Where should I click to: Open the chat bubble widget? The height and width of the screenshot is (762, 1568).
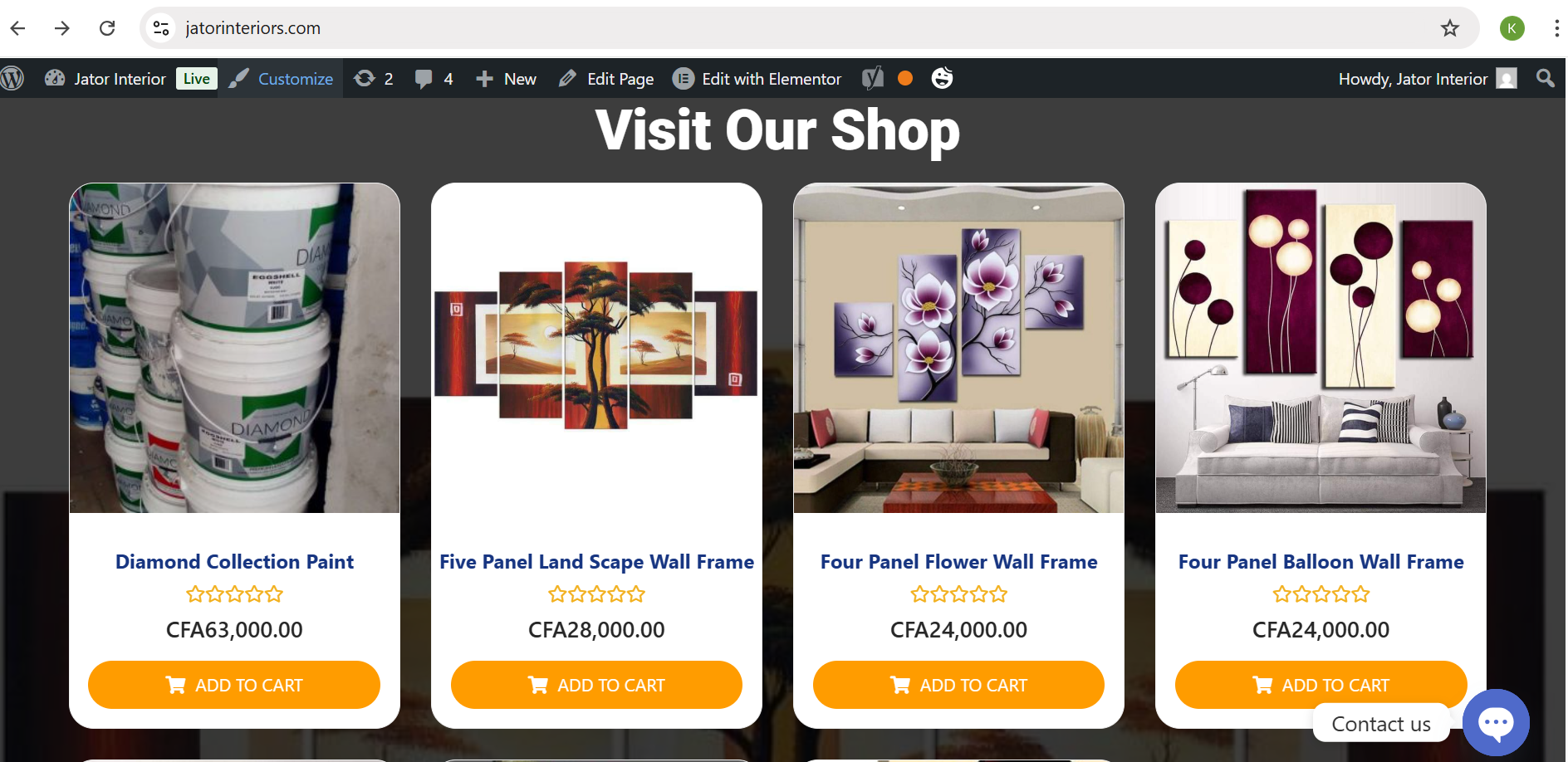coord(1496,722)
